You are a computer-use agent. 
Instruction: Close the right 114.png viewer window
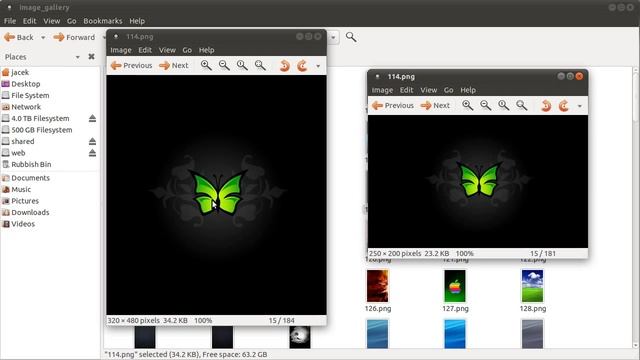pyautogui.click(x=579, y=76)
